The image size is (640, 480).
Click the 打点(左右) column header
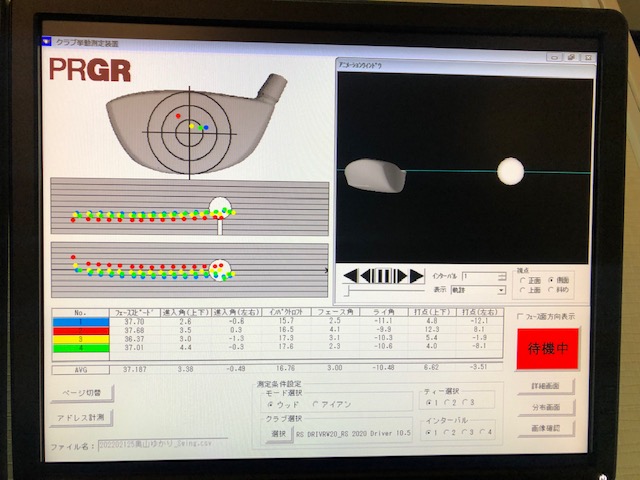coord(480,312)
